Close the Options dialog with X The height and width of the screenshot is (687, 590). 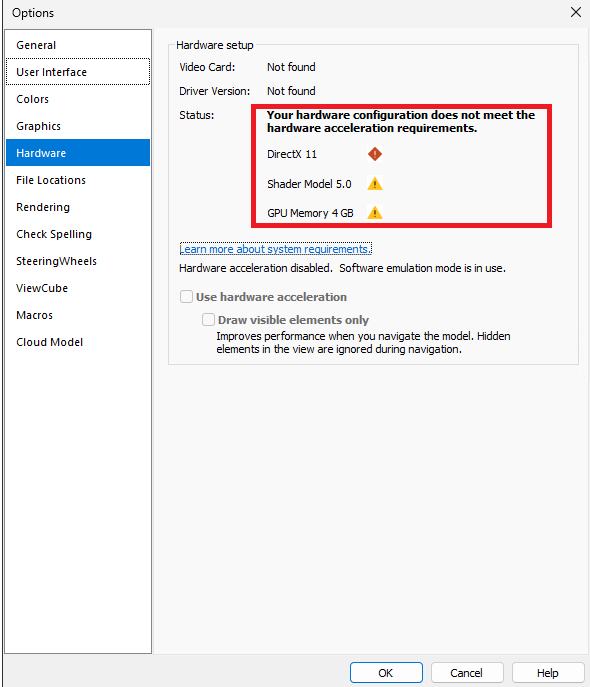pyautogui.click(x=576, y=12)
